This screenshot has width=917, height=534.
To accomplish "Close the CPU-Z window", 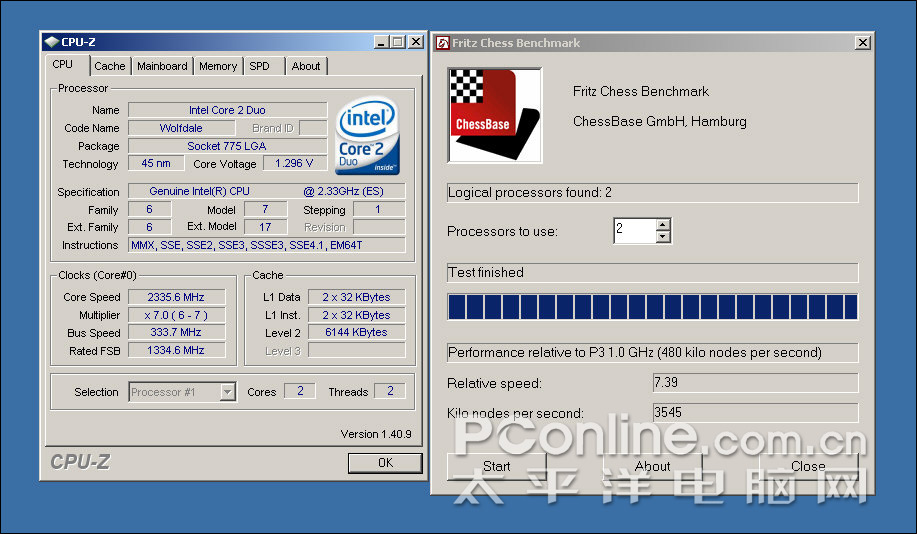I will click(416, 42).
